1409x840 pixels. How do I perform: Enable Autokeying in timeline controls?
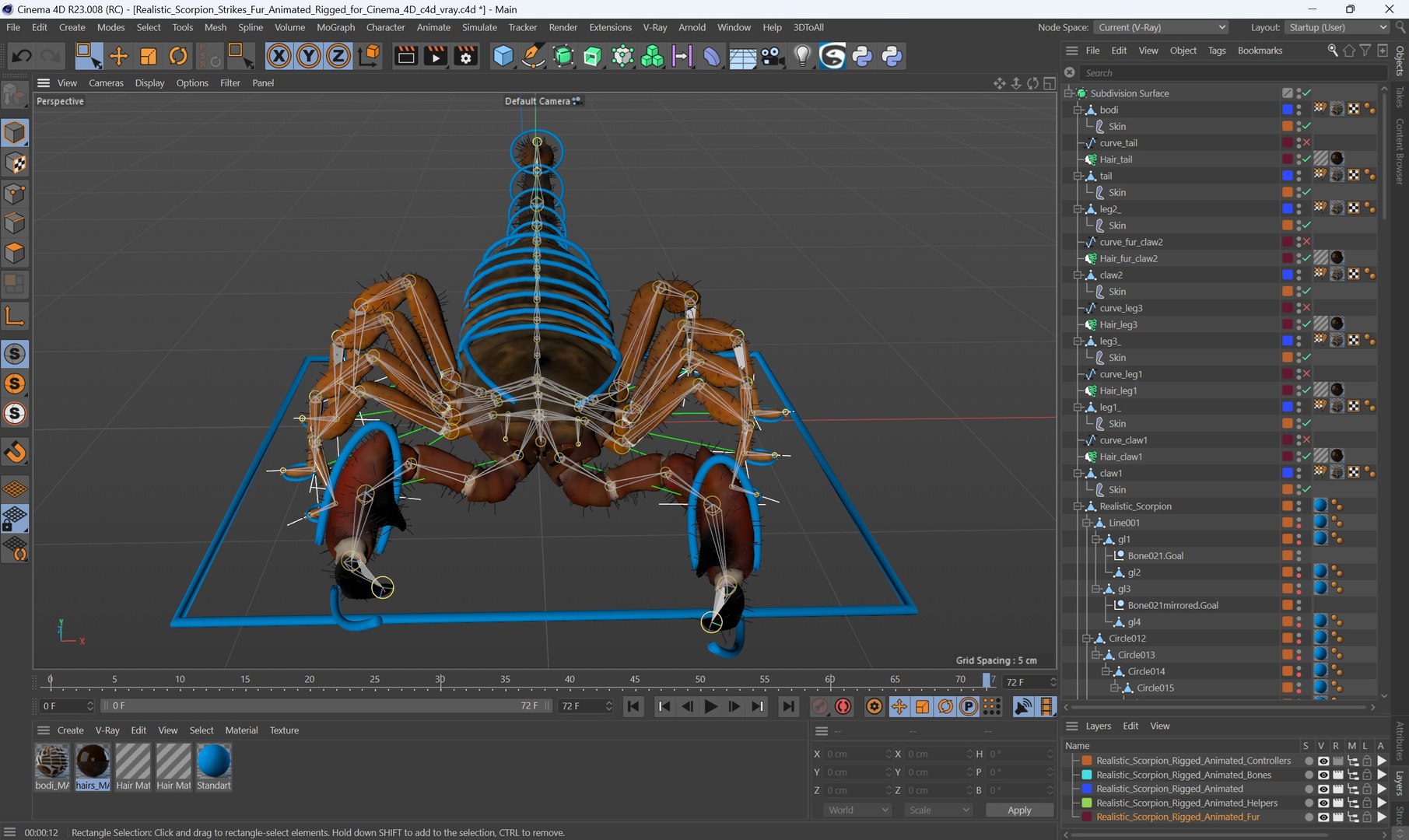click(843, 706)
